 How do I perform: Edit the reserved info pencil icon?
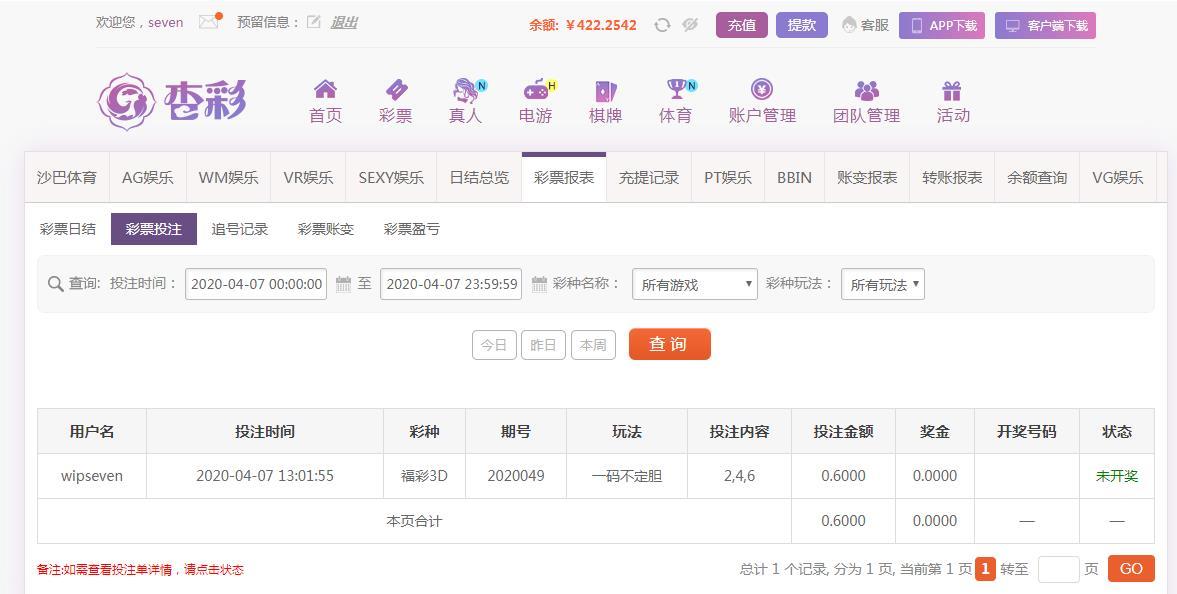(x=314, y=22)
